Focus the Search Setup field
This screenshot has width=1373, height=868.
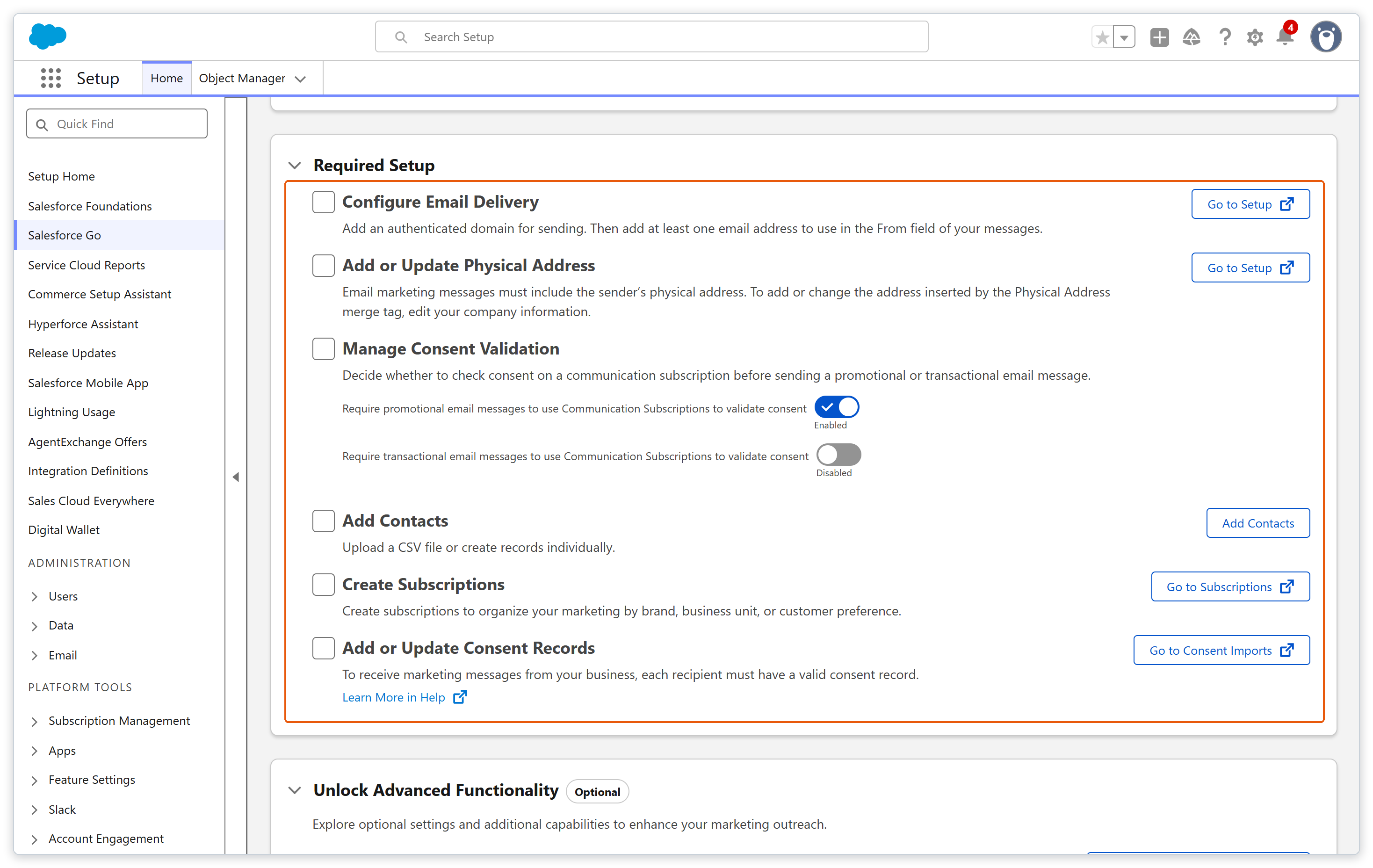pos(651,37)
